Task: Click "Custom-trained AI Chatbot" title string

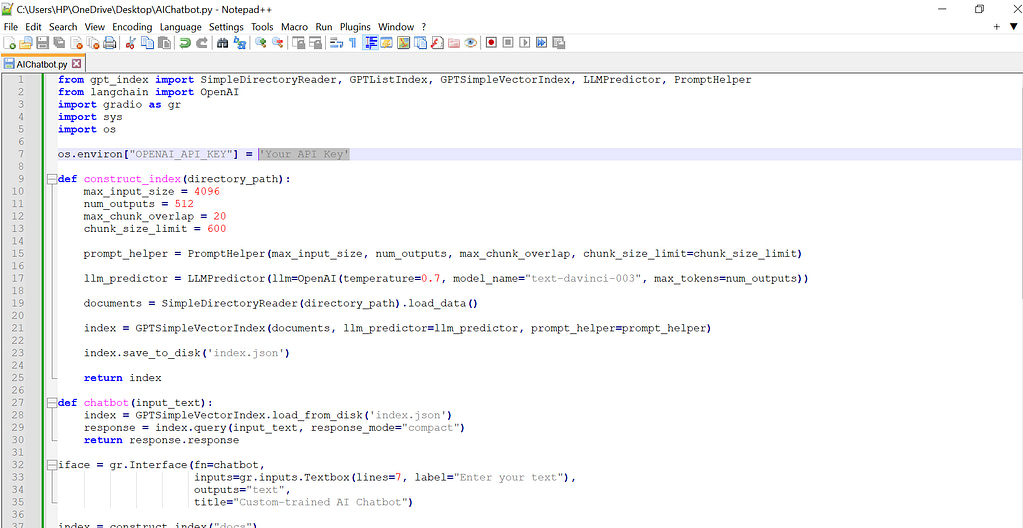Action: tap(324, 502)
